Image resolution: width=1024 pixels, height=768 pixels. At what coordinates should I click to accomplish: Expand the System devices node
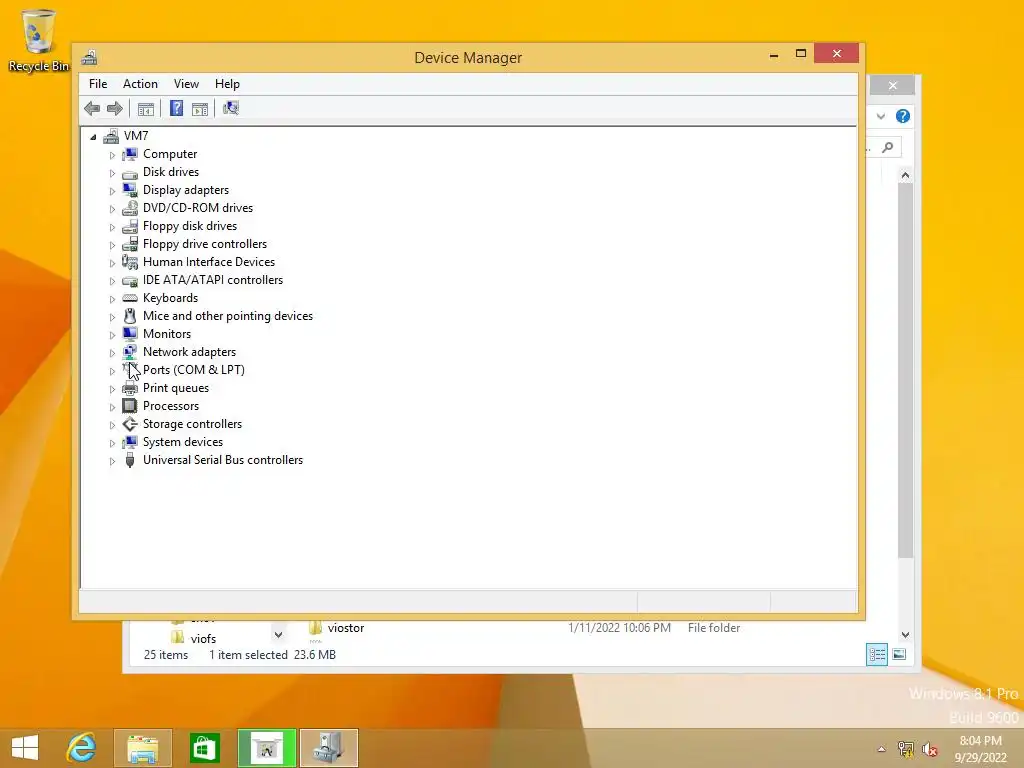[112, 443]
